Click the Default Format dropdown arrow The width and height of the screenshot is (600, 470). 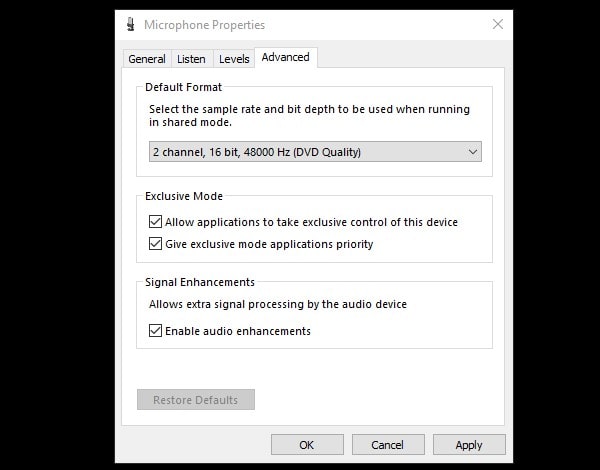(x=472, y=152)
